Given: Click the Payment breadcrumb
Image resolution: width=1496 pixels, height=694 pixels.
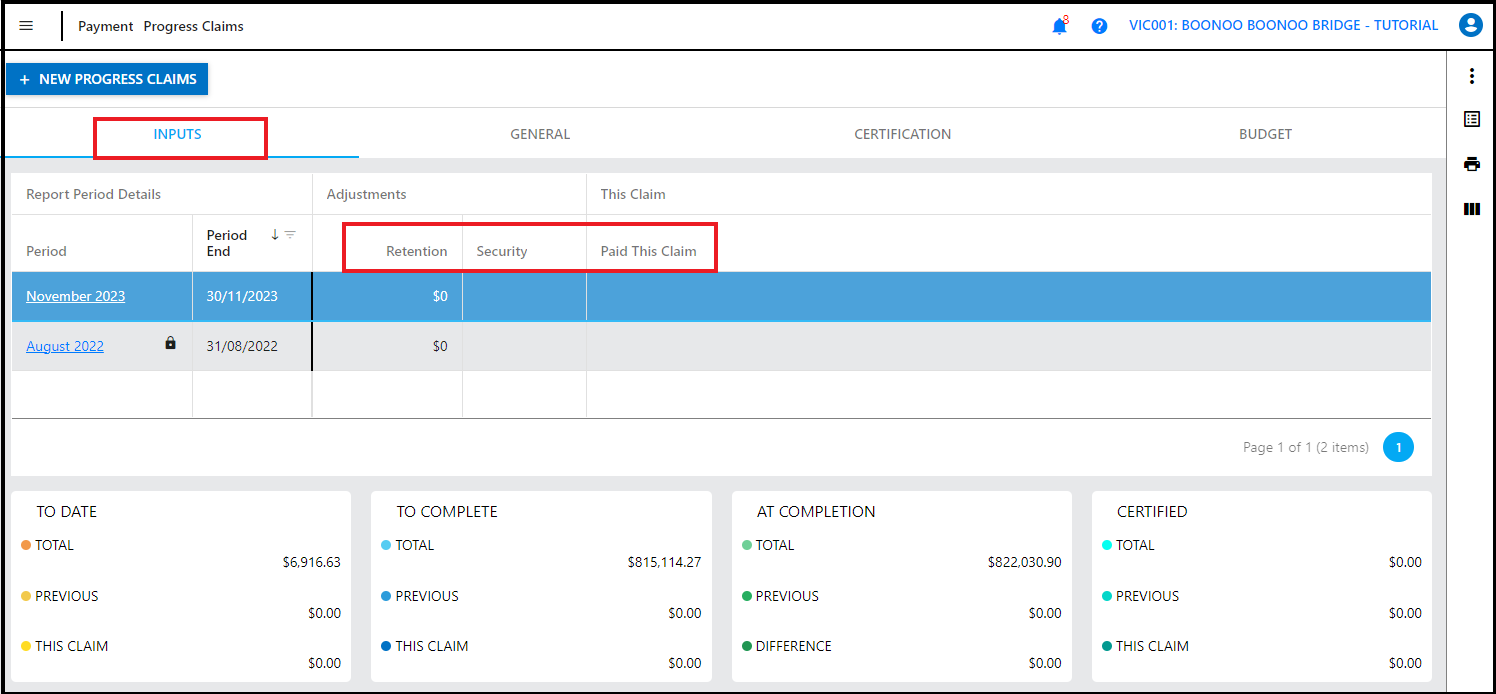Looking at the screenshot, I should 106,26.
